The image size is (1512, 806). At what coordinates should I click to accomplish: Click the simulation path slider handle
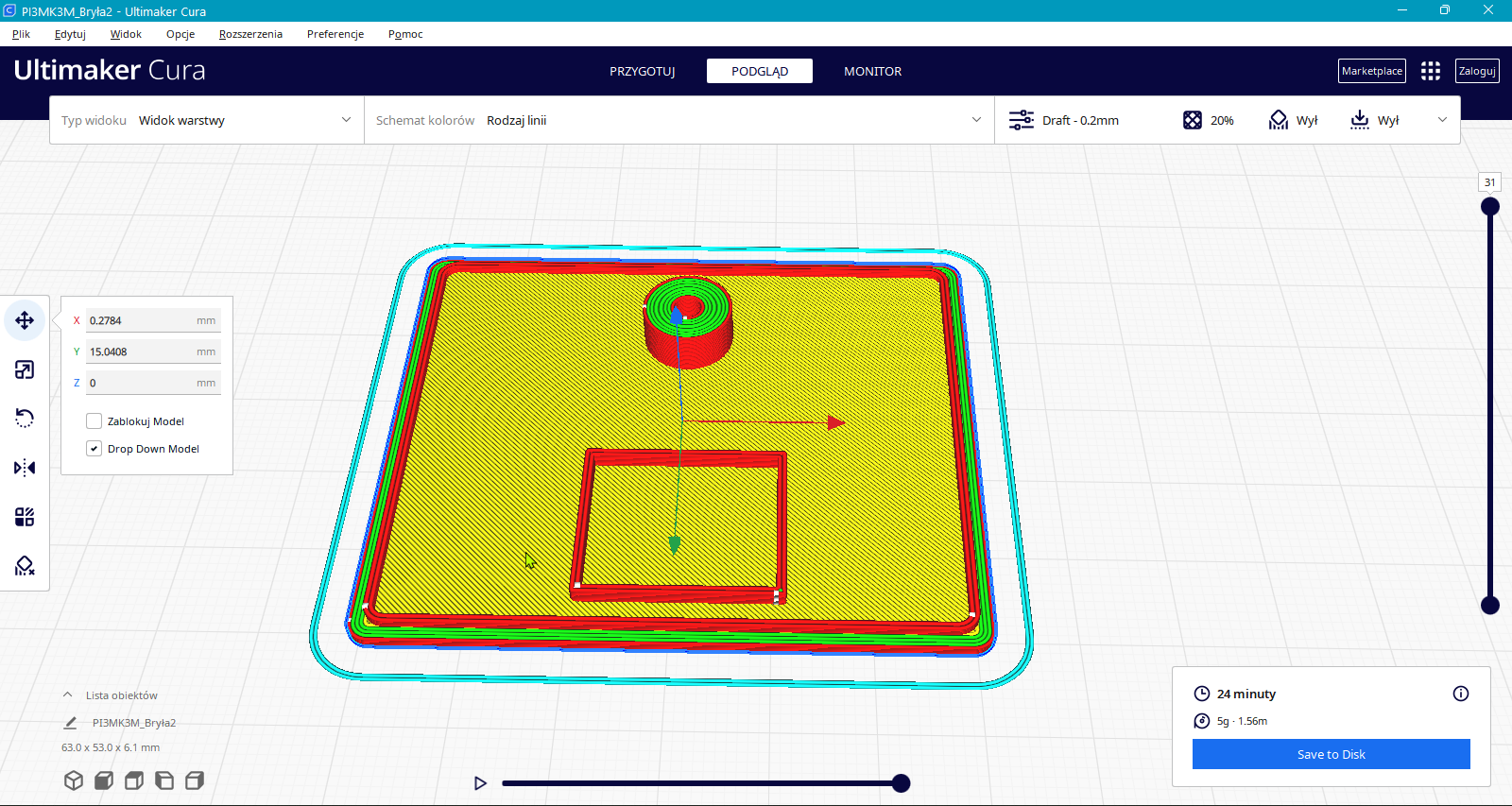tap(902, 783)
